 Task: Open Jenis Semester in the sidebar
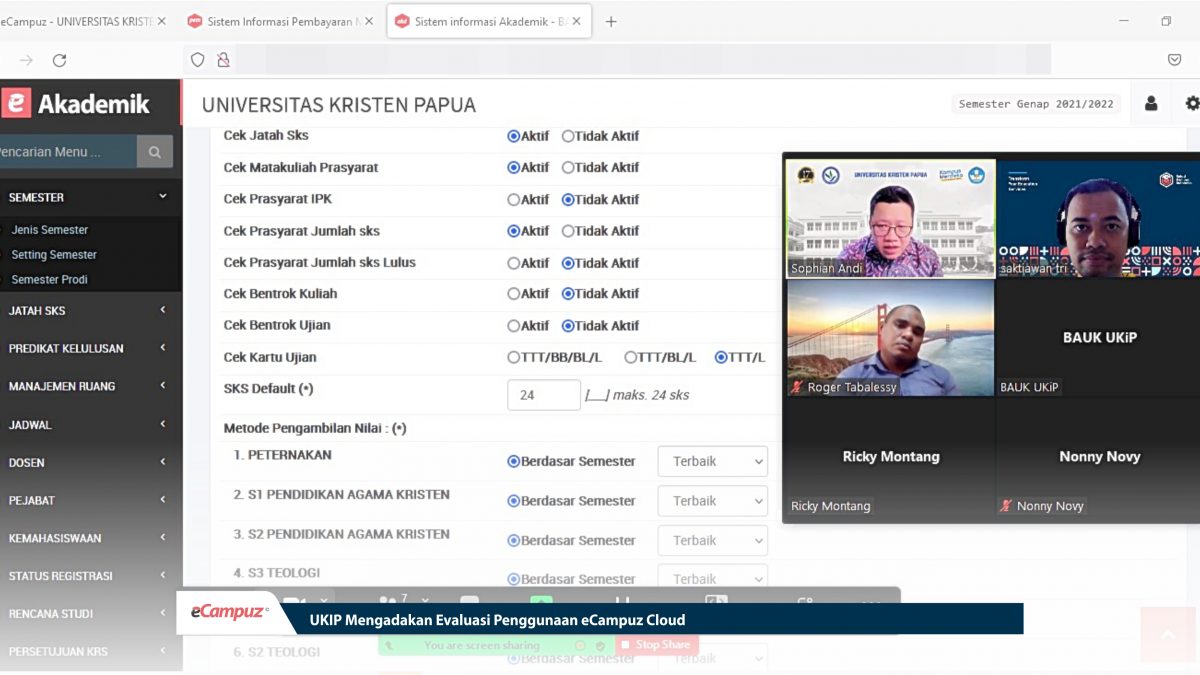(x=50, y=230)
